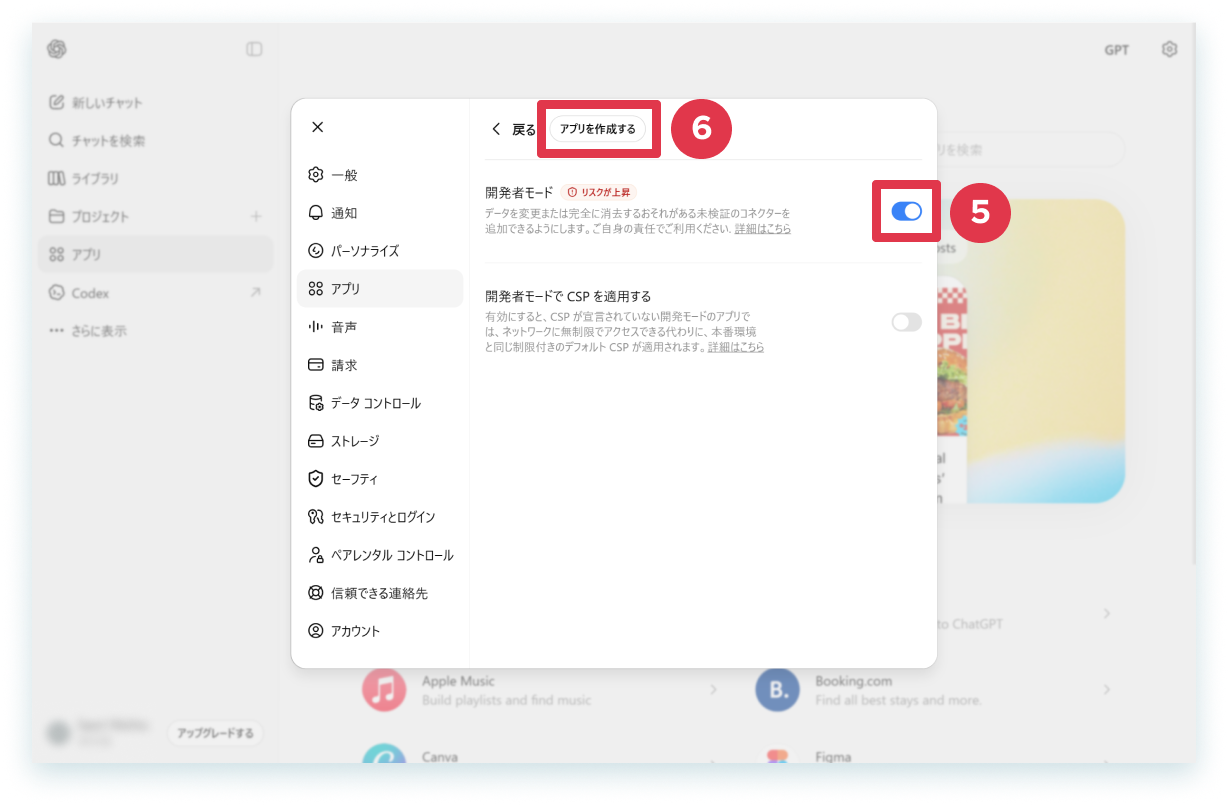Toggle the sidebar collapse icon

click(254, 49)
